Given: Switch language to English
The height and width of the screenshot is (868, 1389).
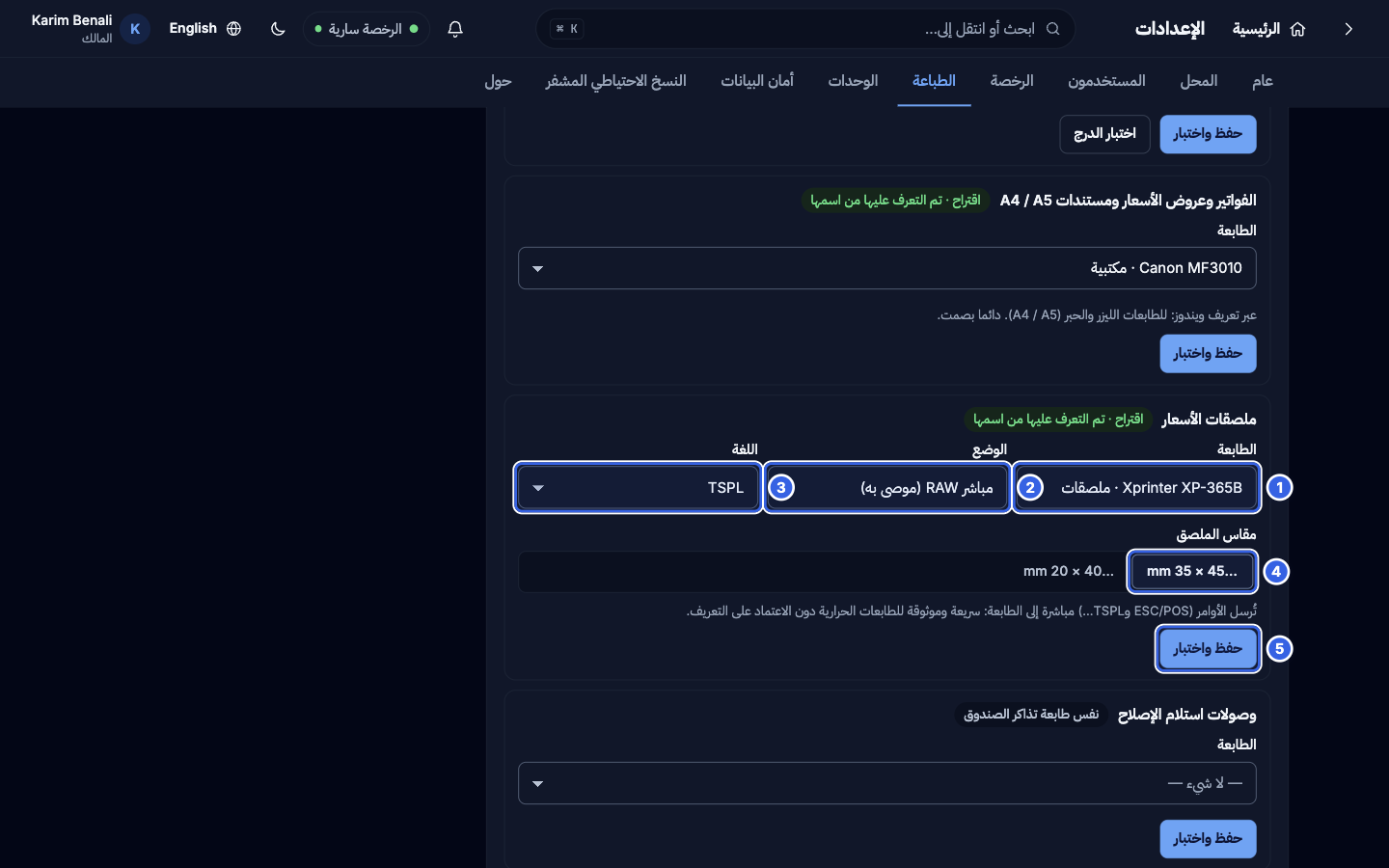Looking at the screenshot, I should pyautogui.click(x=204, y=29).
